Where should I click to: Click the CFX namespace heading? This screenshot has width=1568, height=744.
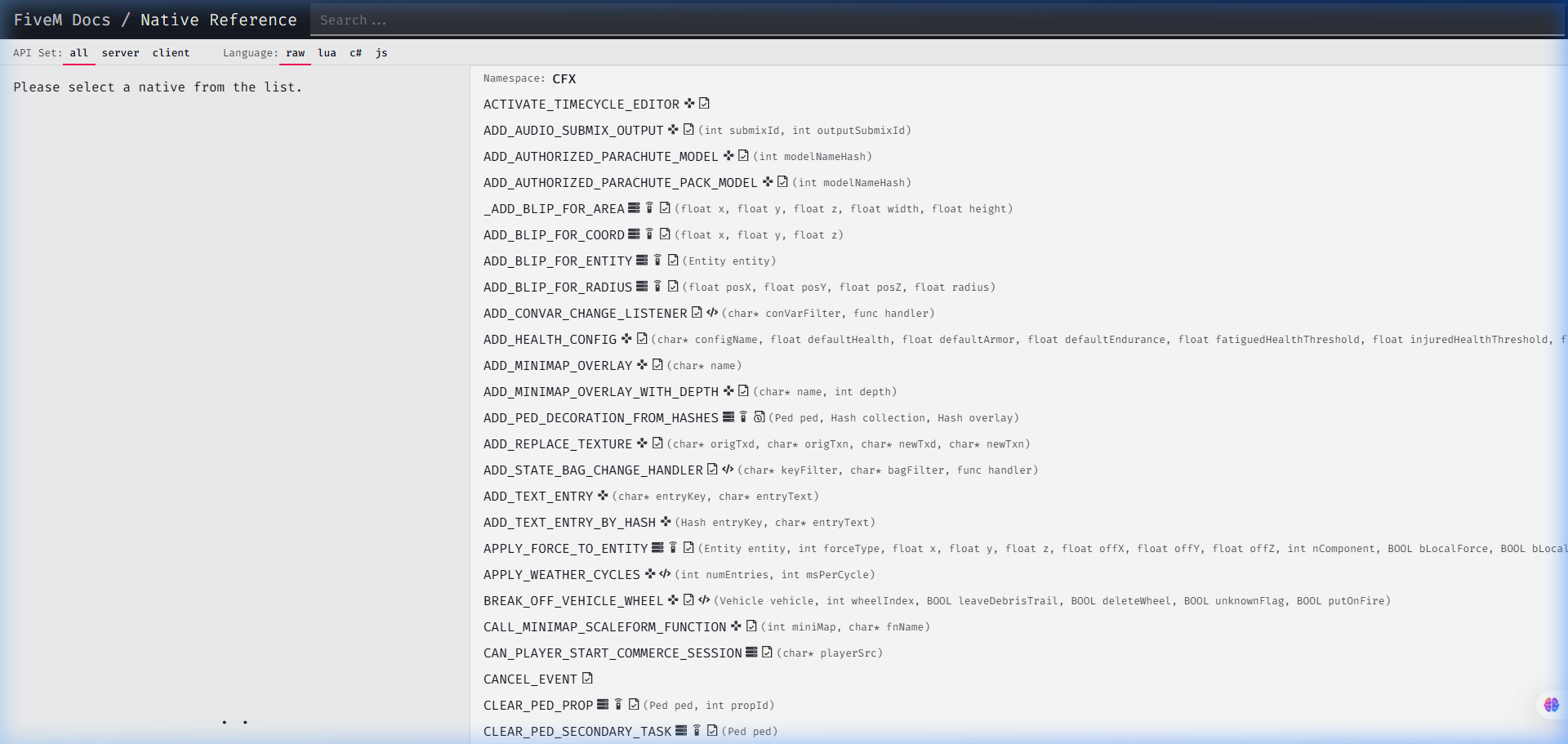coord(564,78)
